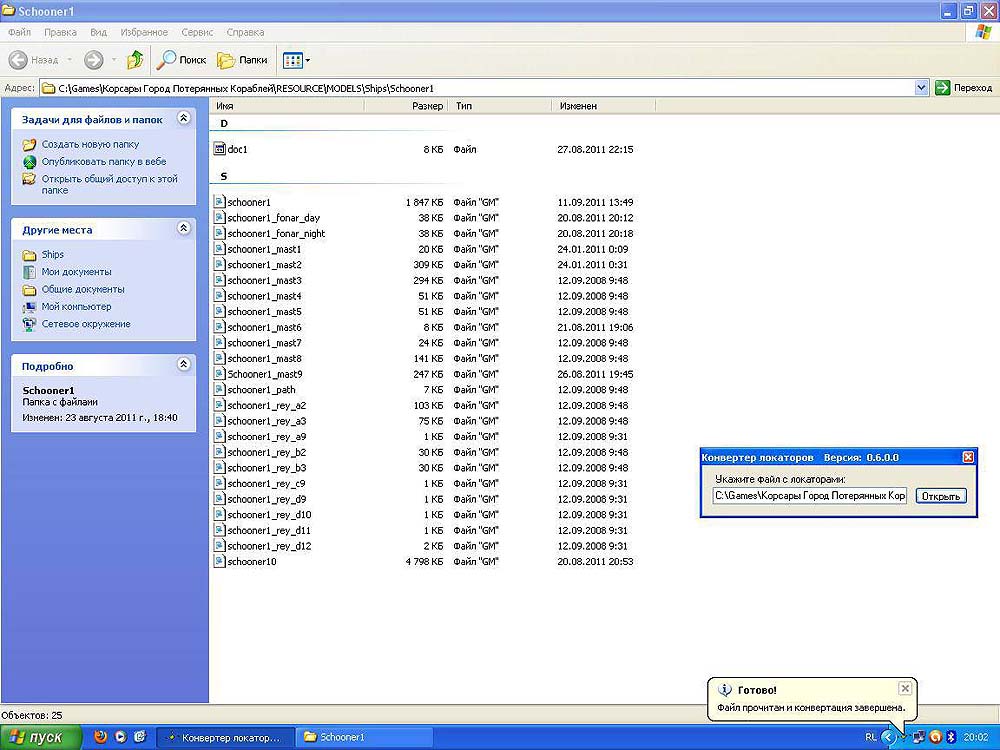1000x750 pixels.
Task: Select the schooner10 file icon
Action: 219,561
